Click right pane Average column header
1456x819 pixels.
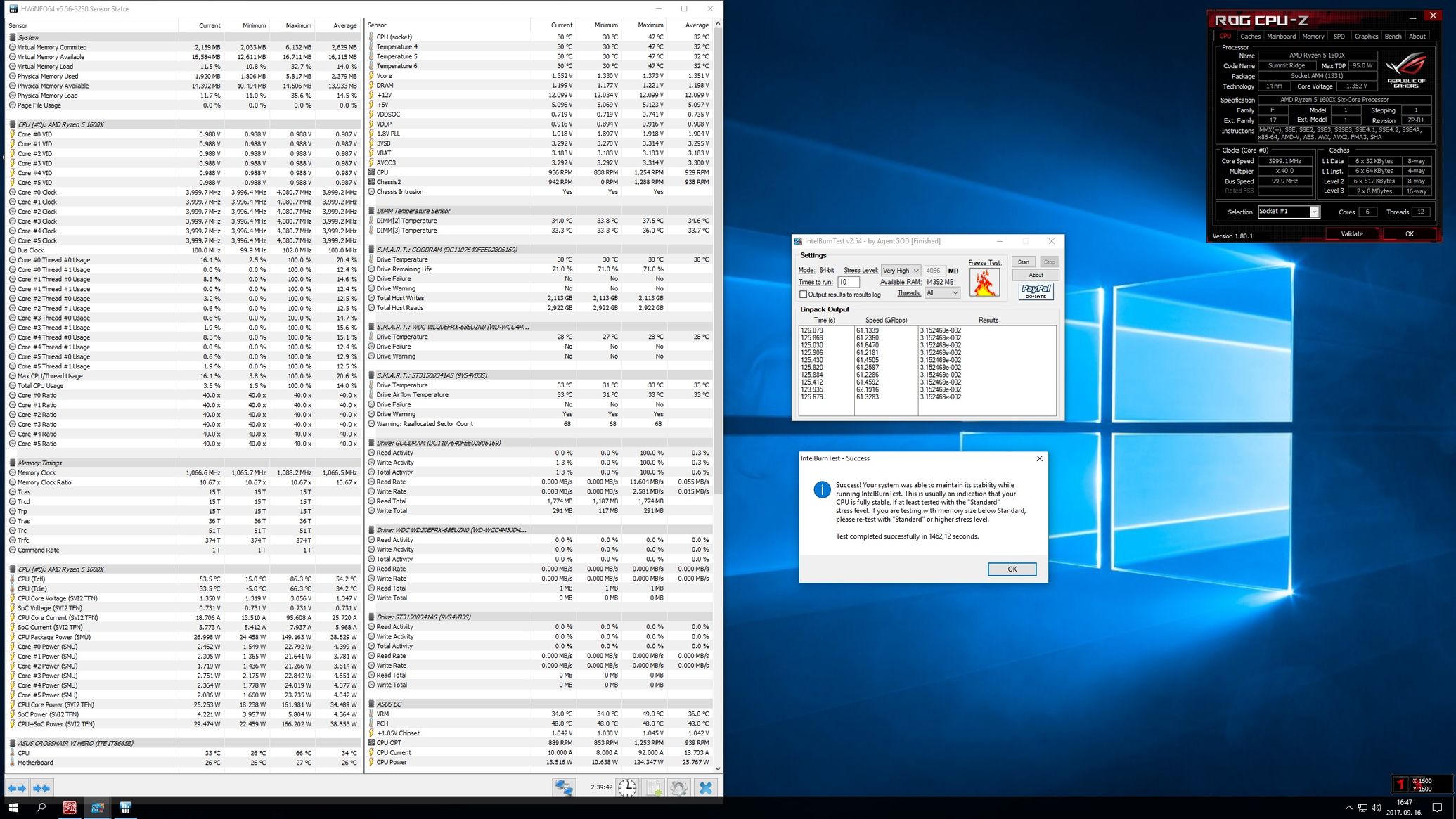coord(690,25)
